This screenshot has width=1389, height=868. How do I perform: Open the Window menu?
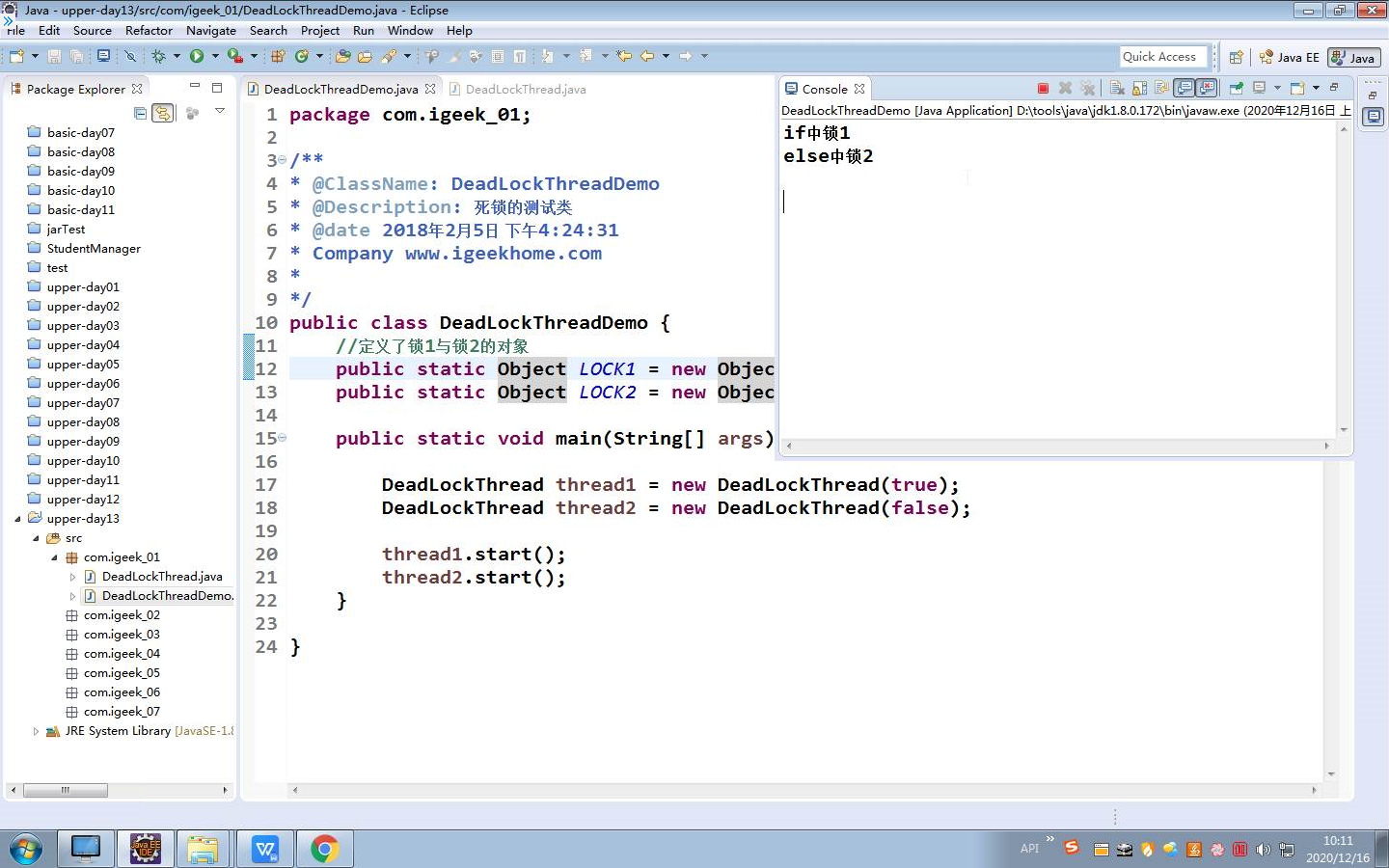(x=410, y=30)
